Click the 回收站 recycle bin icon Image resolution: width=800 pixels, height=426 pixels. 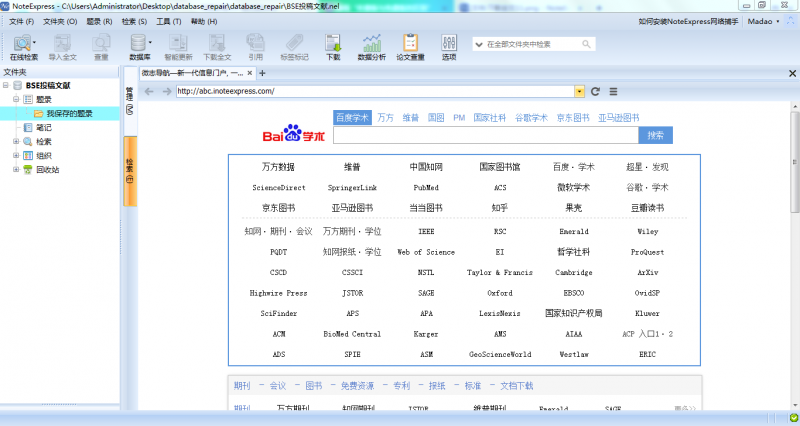point(28,169)
